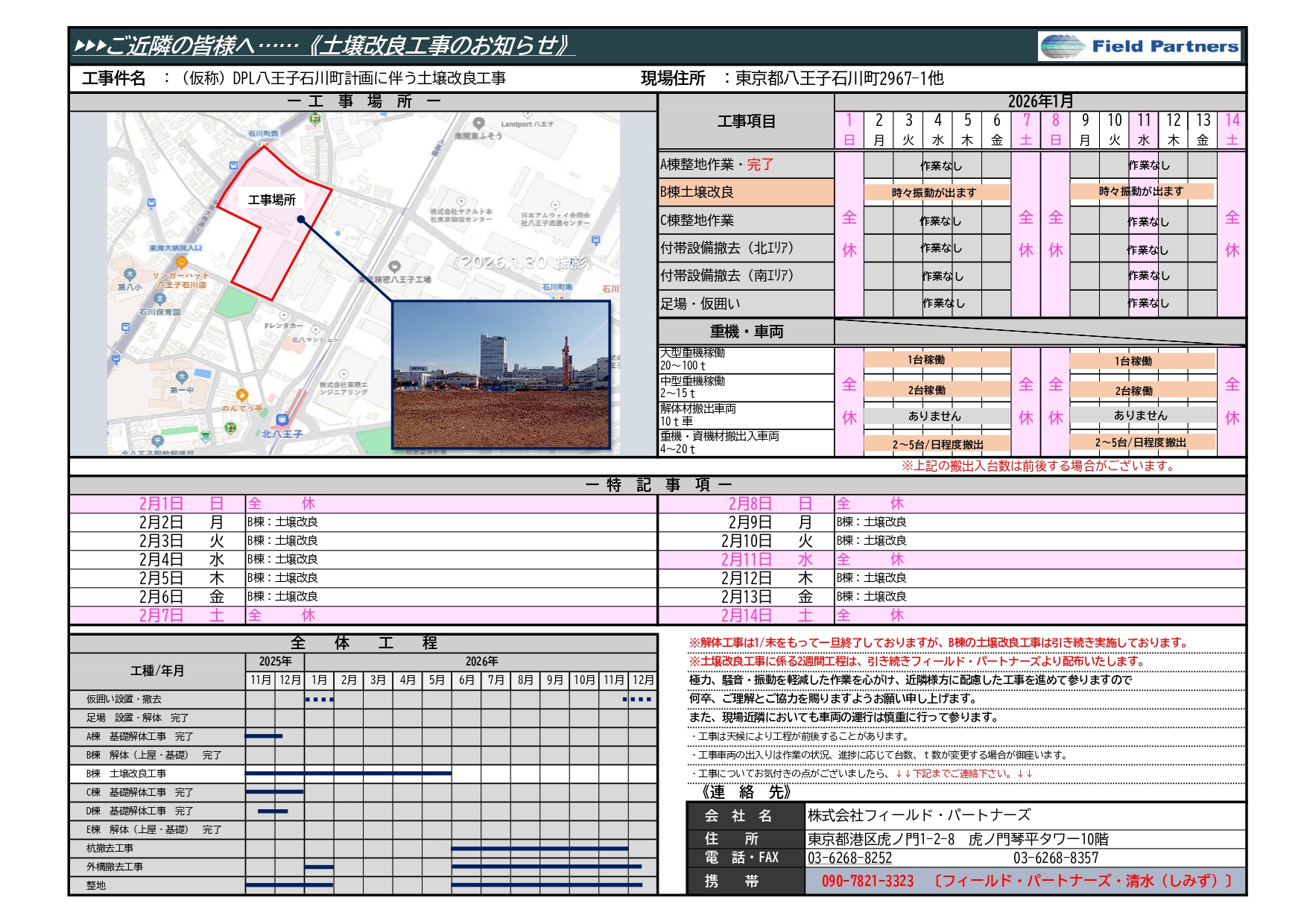1307x924 pixels.
Task: Click the 東京精密八王子工場 factory pin
Action: click(395, 268)
